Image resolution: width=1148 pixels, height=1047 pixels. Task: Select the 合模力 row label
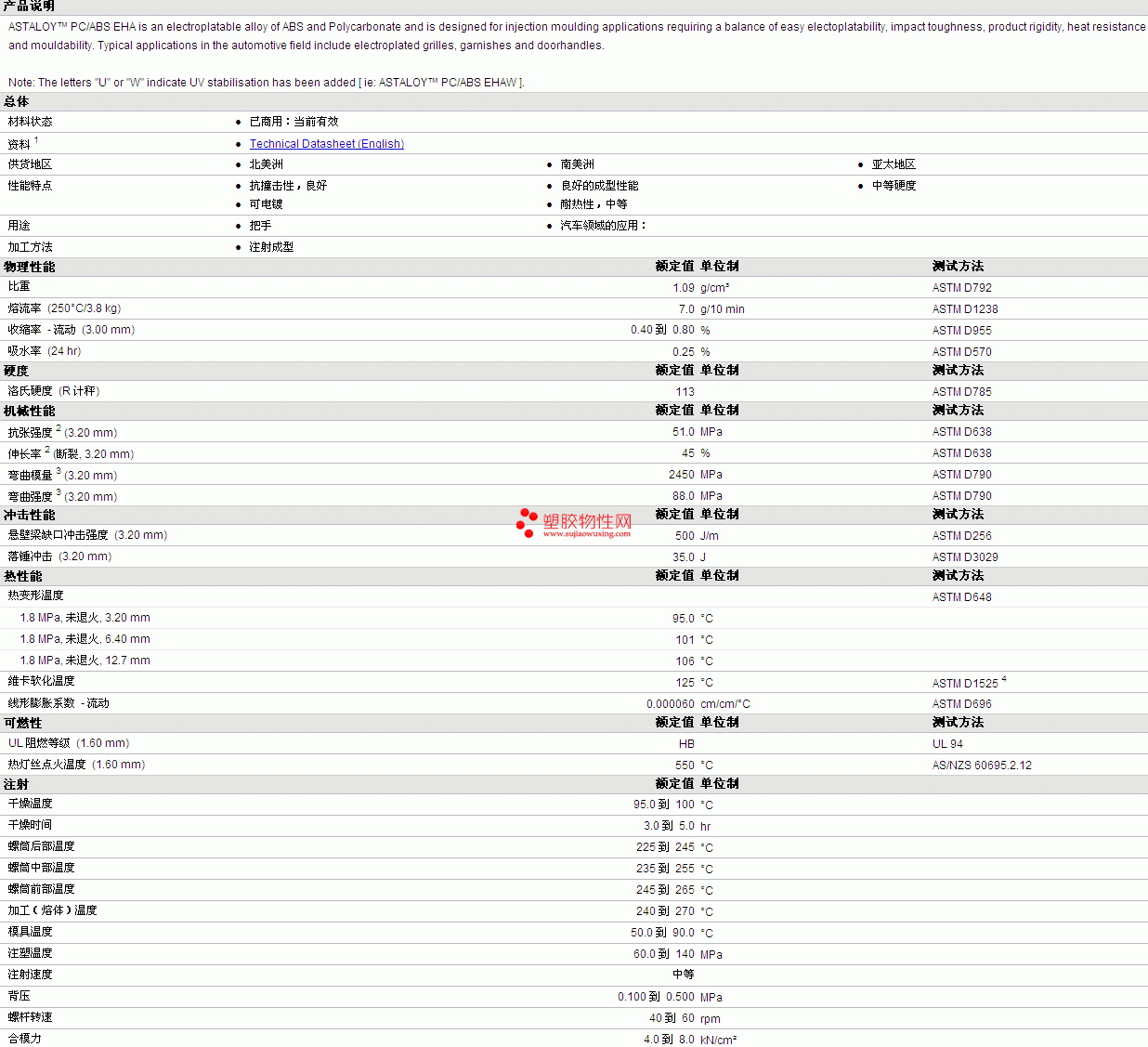pyautogui.click(x=25, y=1039)
